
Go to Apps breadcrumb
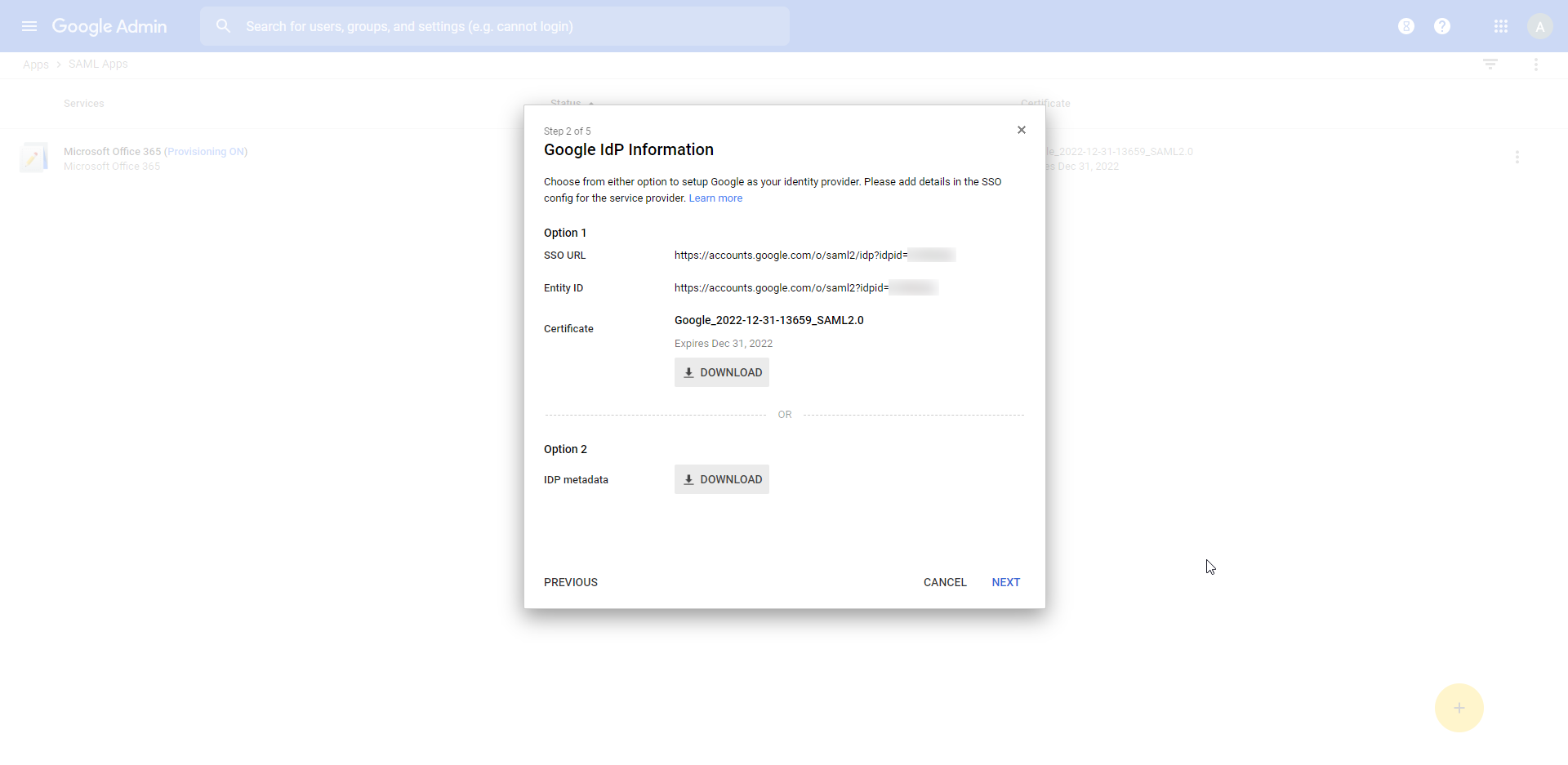click(x=36, y=64)
